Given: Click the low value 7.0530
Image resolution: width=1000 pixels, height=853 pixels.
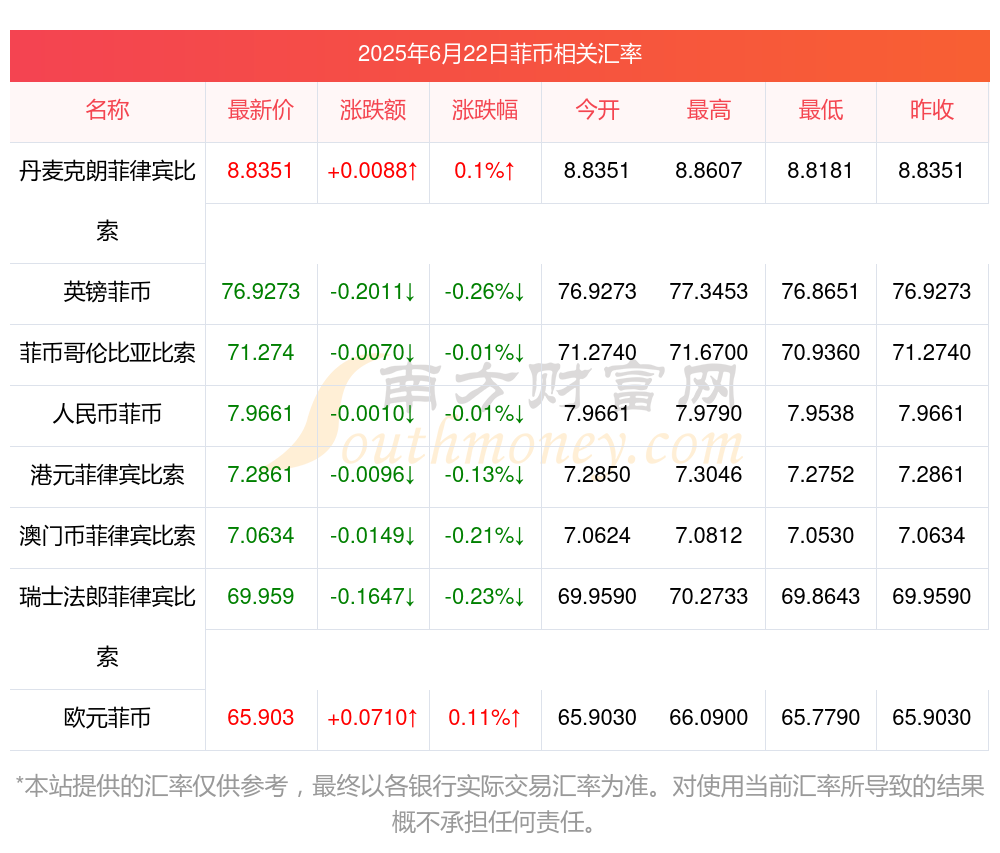Looking at the screenshot, I should (821, 535).
